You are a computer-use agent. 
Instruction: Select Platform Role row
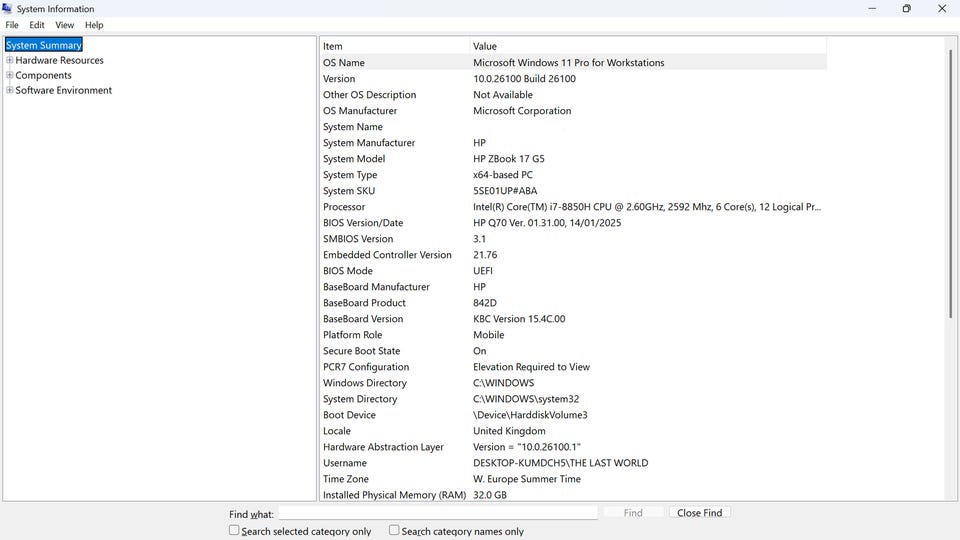[573, 335]
